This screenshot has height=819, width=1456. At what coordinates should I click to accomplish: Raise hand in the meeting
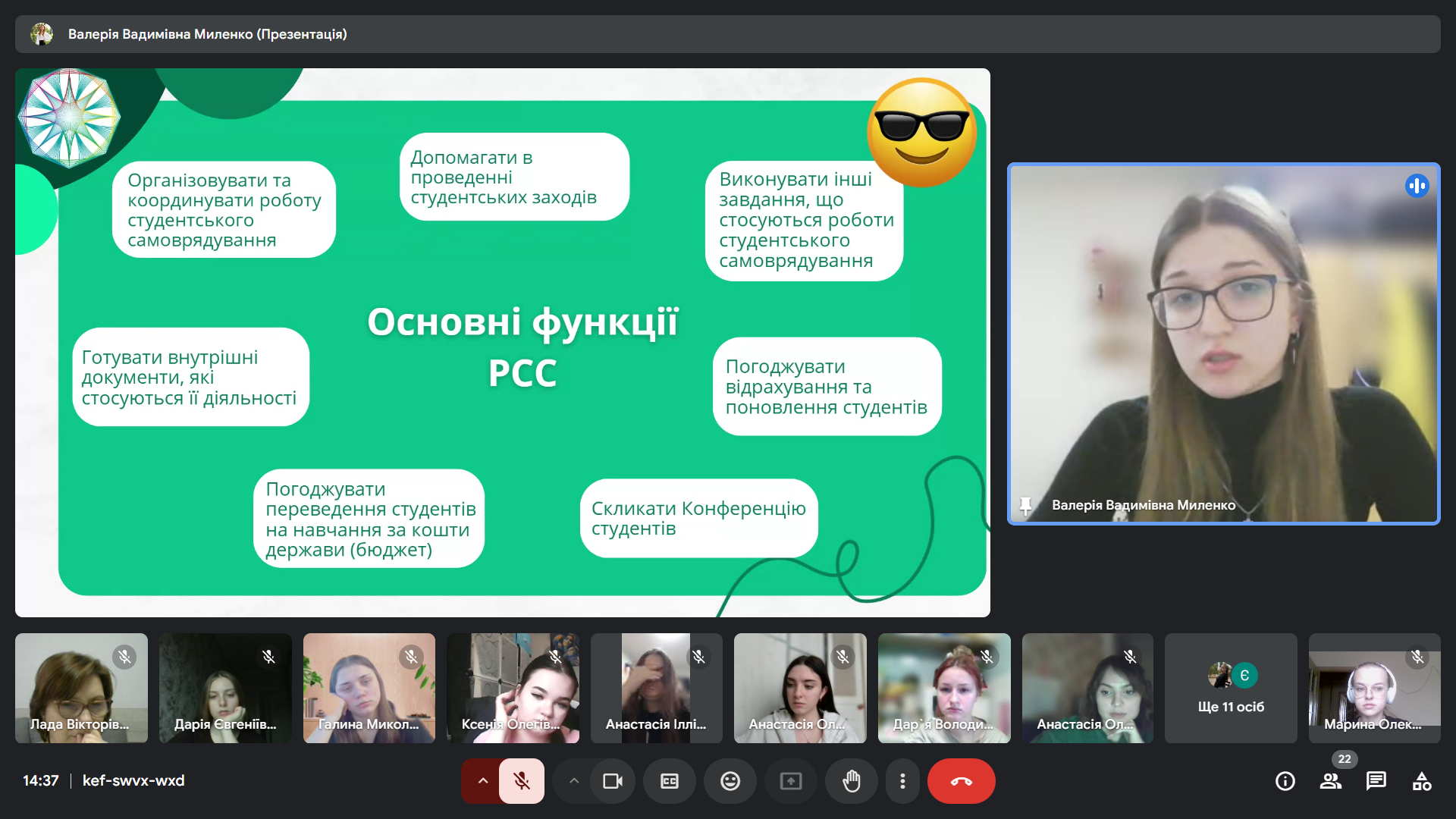pyautogui.click(x=852, y=781)
